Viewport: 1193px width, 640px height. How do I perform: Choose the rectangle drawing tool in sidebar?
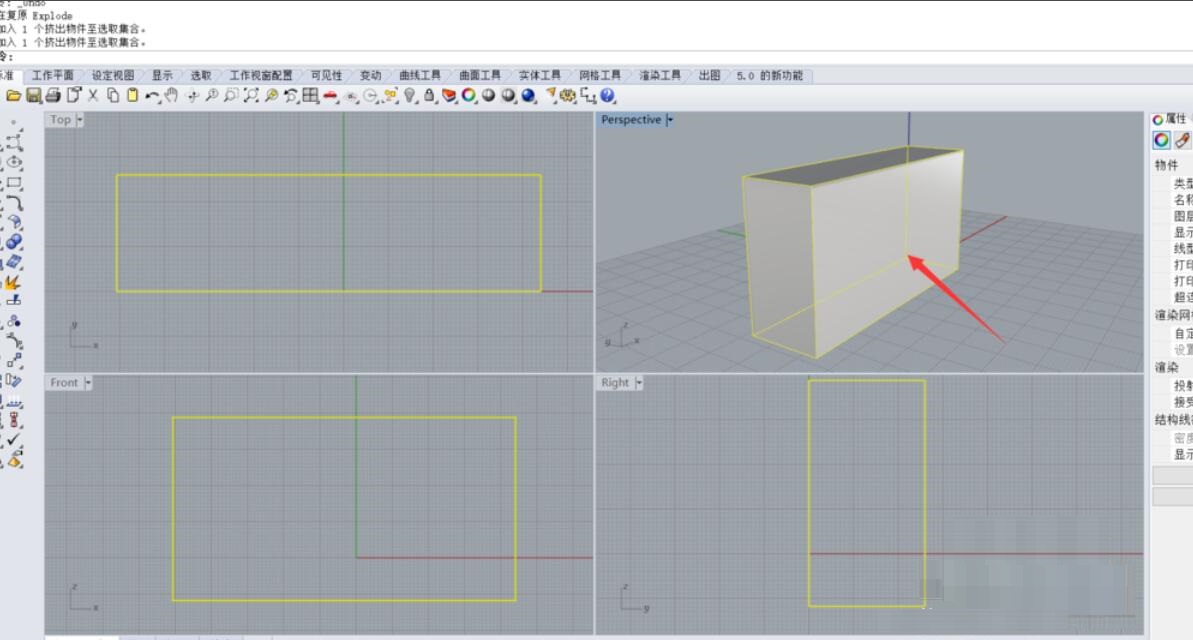coord(14,183)
